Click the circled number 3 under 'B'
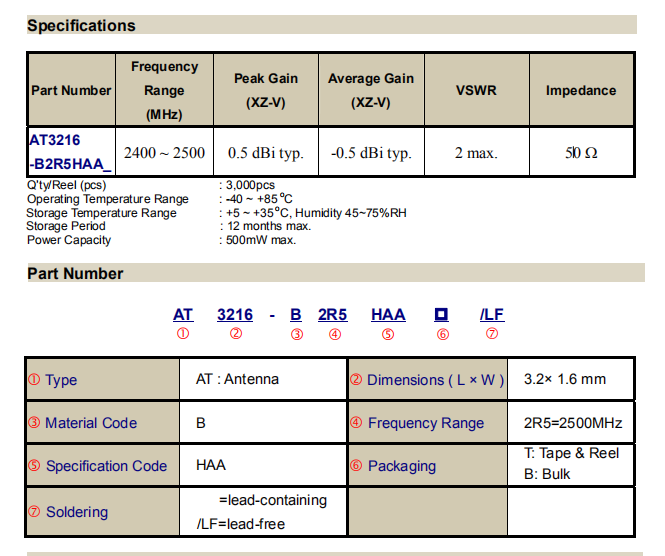 tap(297, 335)
